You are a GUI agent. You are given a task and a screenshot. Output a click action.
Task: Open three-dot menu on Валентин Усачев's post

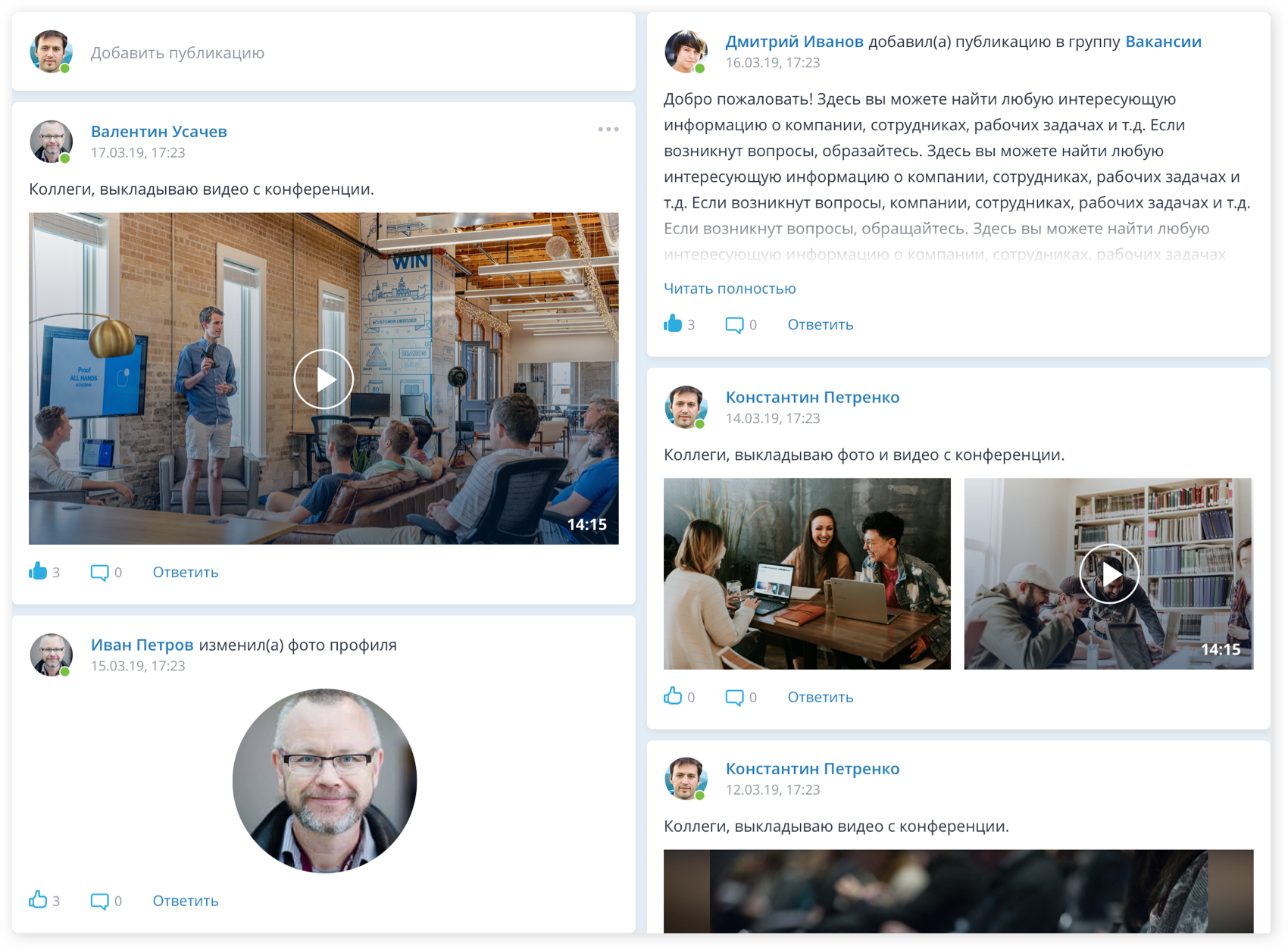608,130
